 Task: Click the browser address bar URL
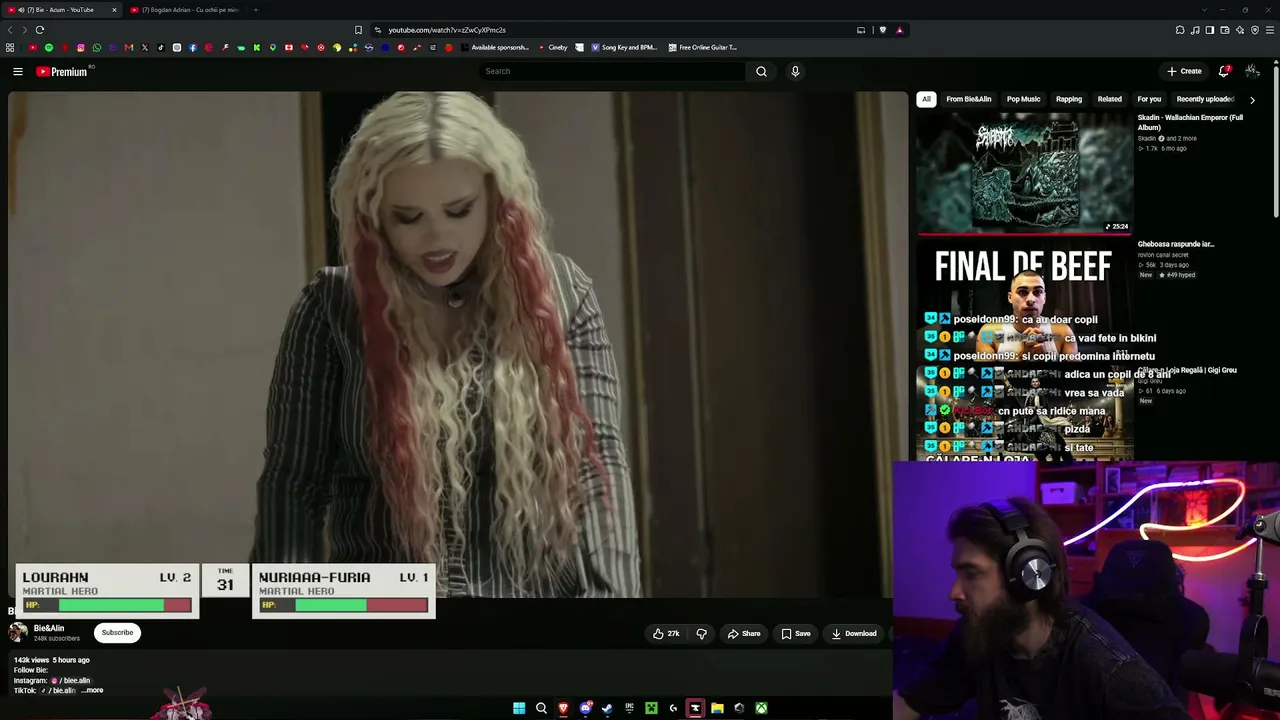click(447, 30)
